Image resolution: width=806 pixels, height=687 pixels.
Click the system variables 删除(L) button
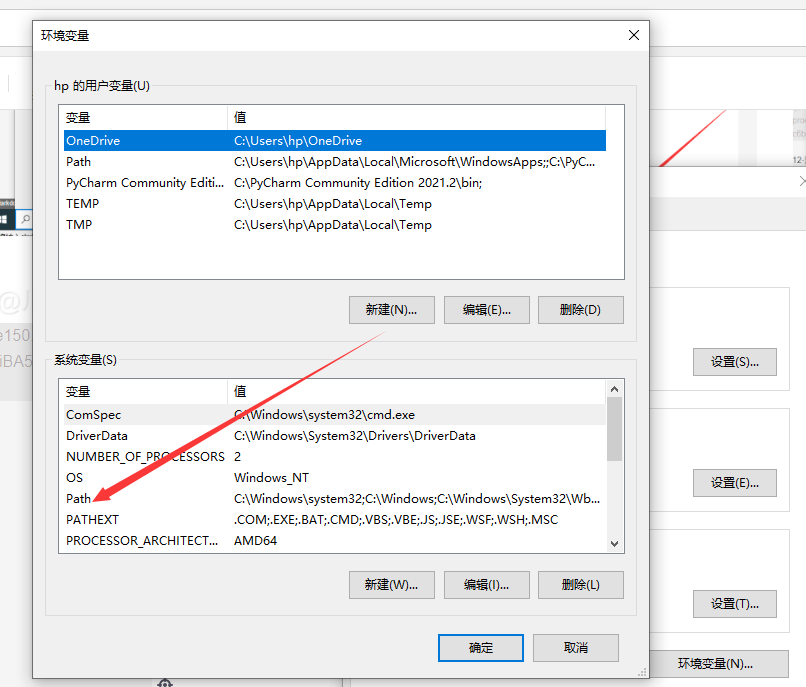[580, 585]
